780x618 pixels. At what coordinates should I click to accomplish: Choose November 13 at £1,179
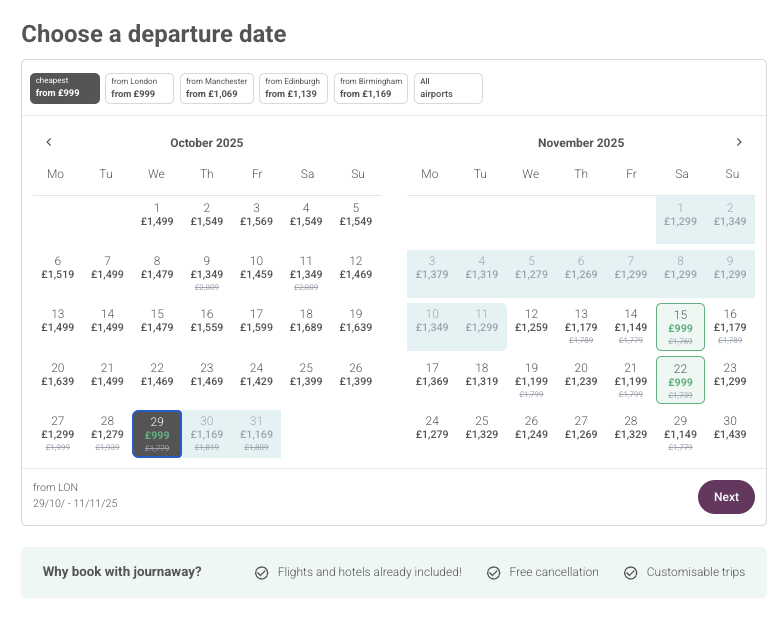[581, 326]
